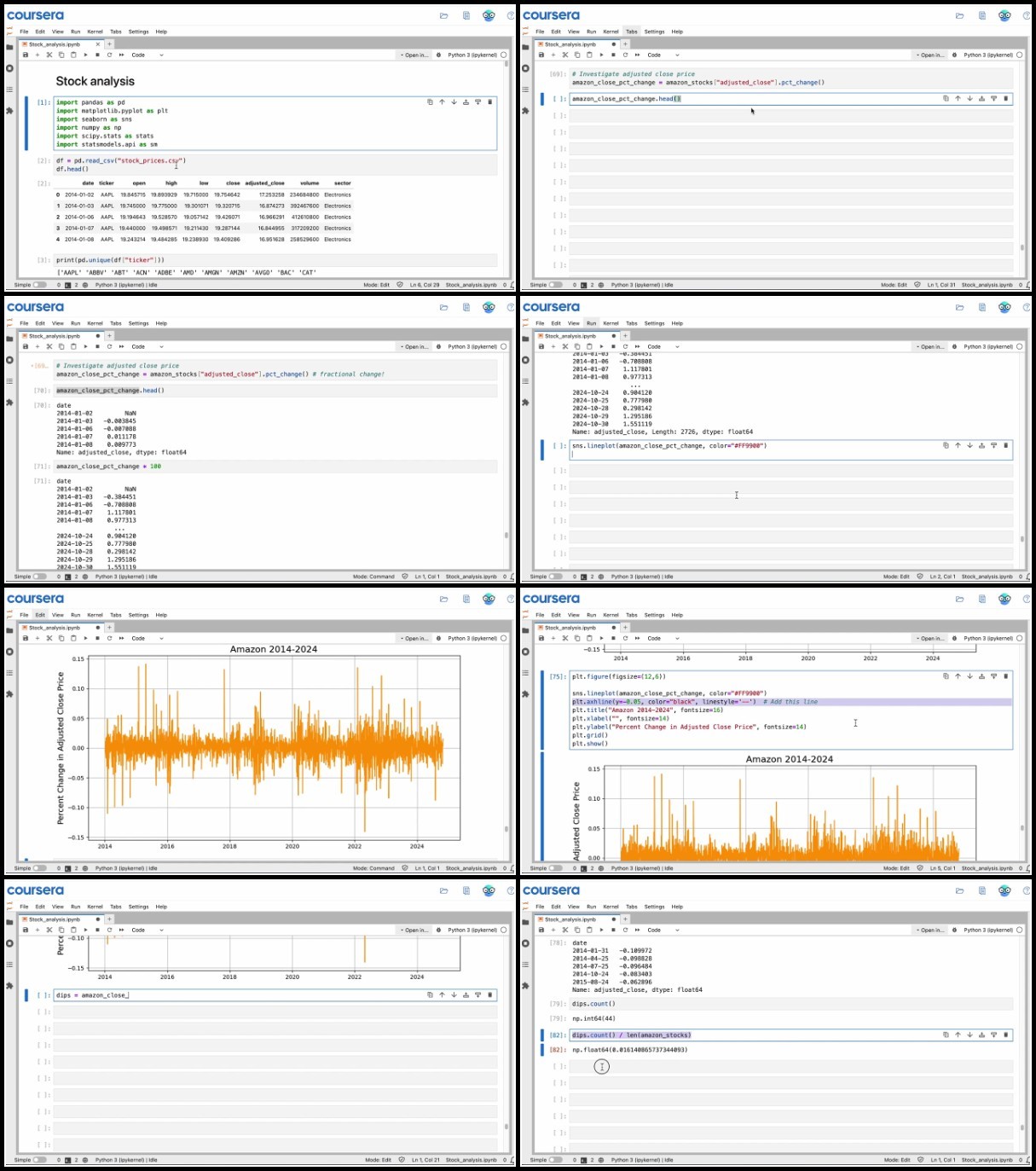The height and width of the screenshot is (1171, 1036).
Task: Click the save icon above the Stock analysis heading
Action: coord(26,55)
